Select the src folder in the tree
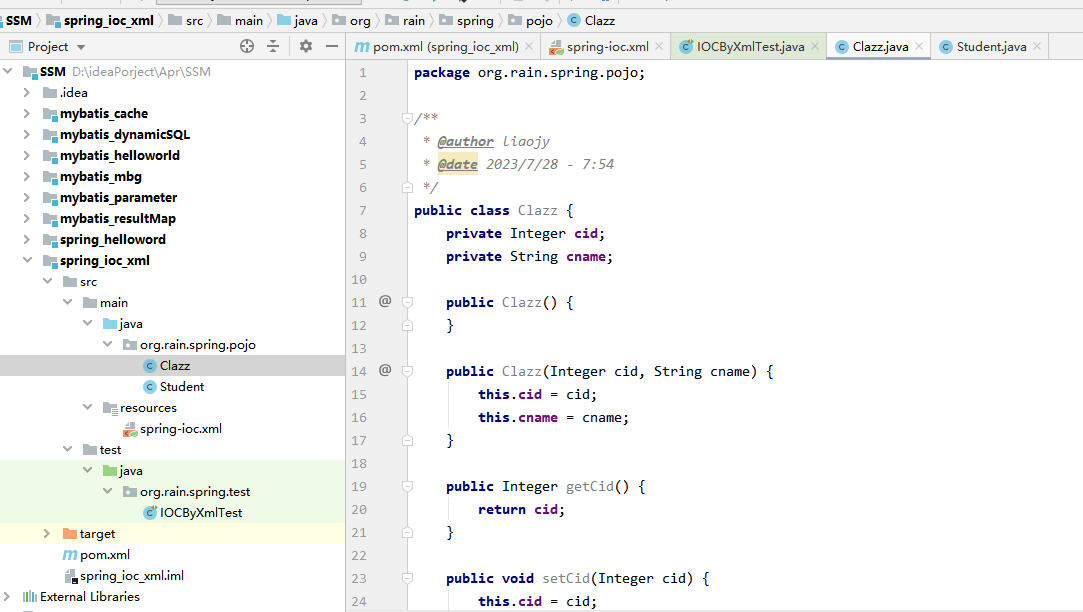Viewport: 1083px width, 612px height. tap(88, 282)
